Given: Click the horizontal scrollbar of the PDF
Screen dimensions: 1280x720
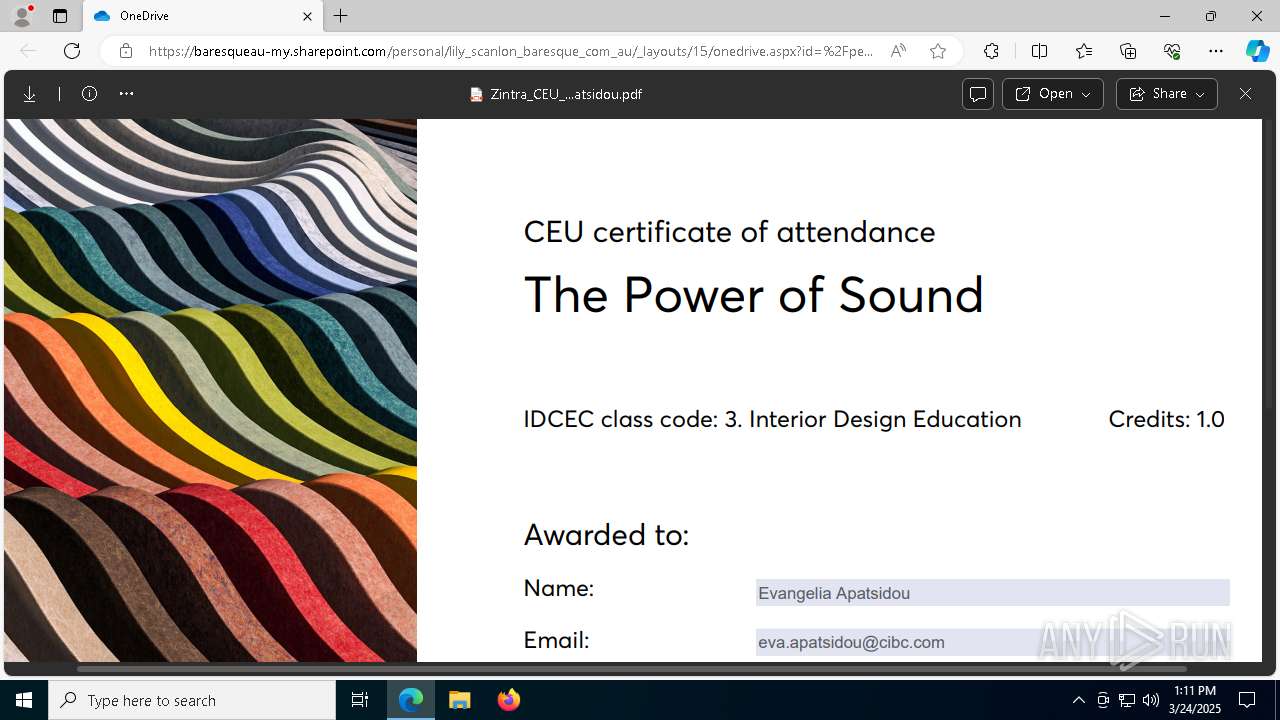Looking at the screenshot, I should (631, 668).
